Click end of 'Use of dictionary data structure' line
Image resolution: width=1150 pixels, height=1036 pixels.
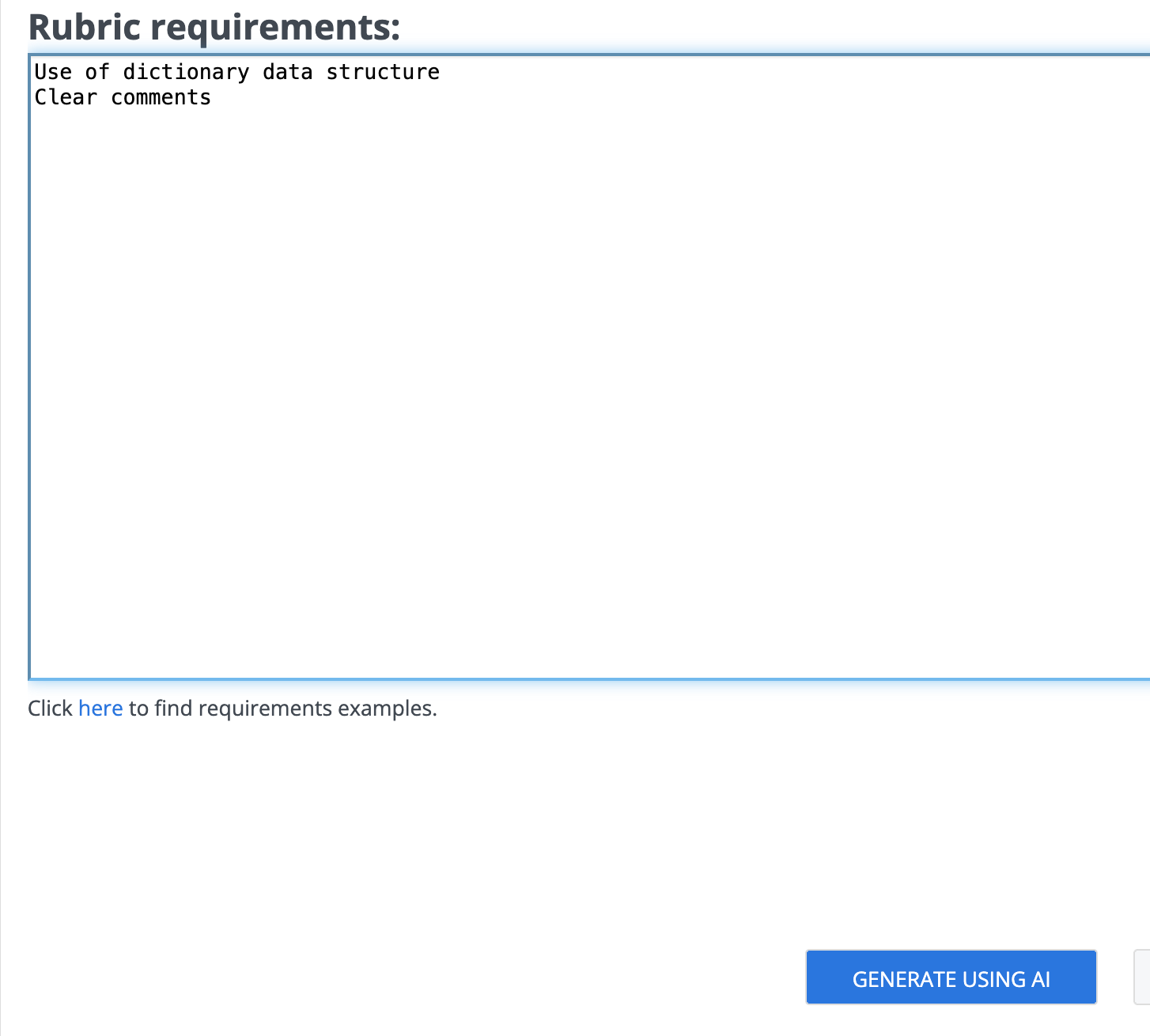pos(441,72)
